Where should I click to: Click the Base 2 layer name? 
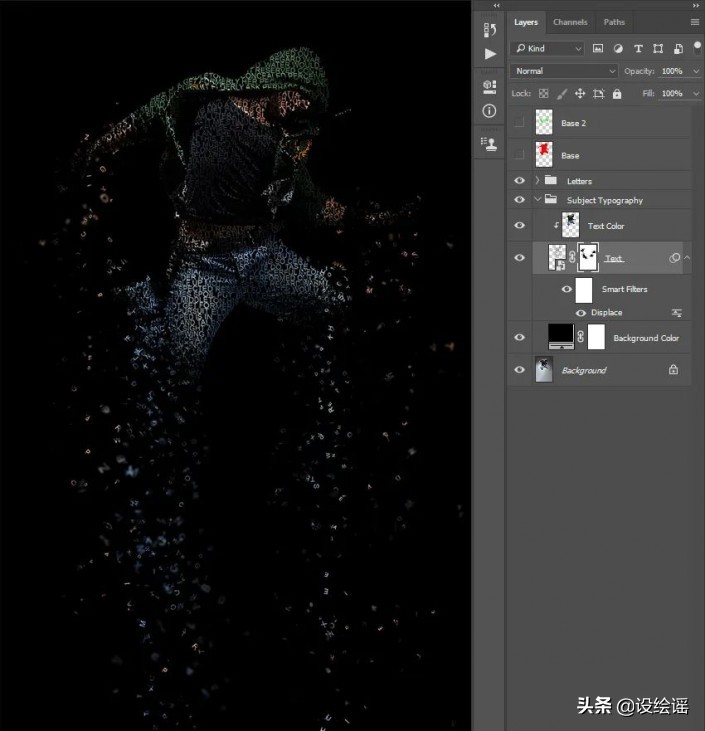tap(574, 123)
